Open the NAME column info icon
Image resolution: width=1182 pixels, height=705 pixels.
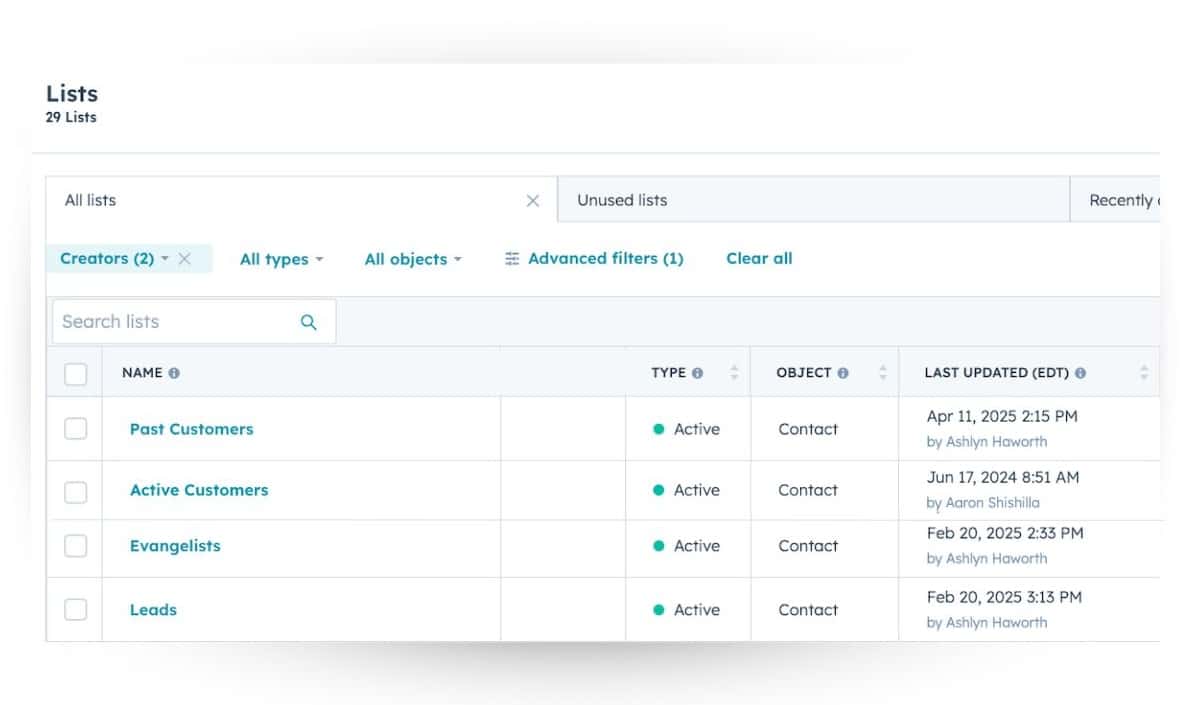click(x=174, y=373)
